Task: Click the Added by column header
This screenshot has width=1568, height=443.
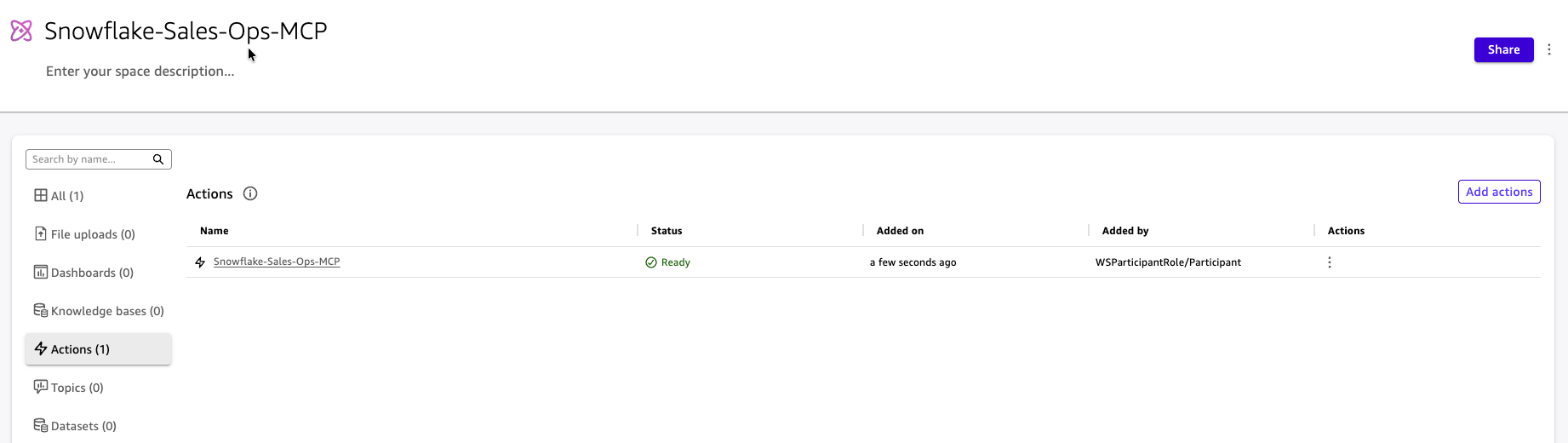Action: coord(1125,231)
